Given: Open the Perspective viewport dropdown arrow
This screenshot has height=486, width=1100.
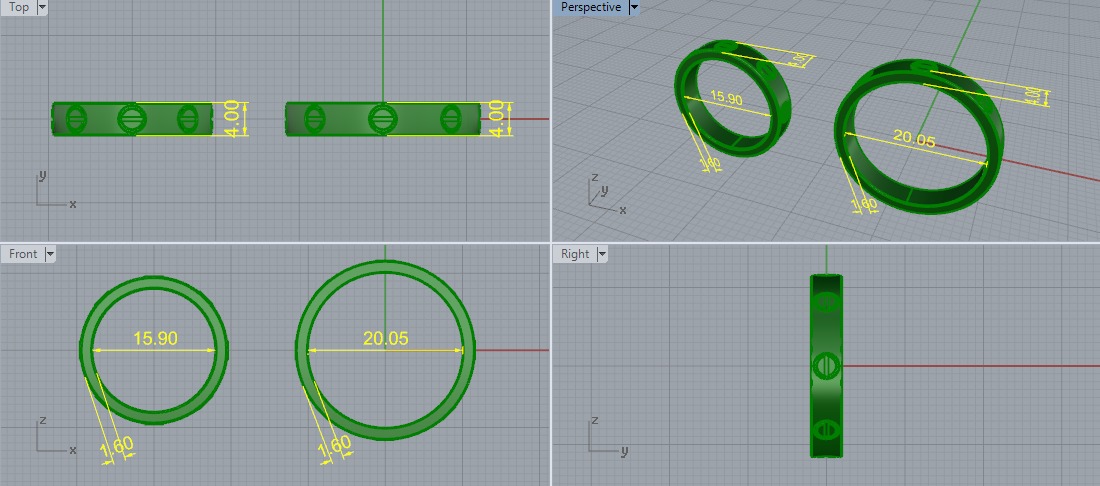Looking at the screenshot, I should (x=633, y=8).
